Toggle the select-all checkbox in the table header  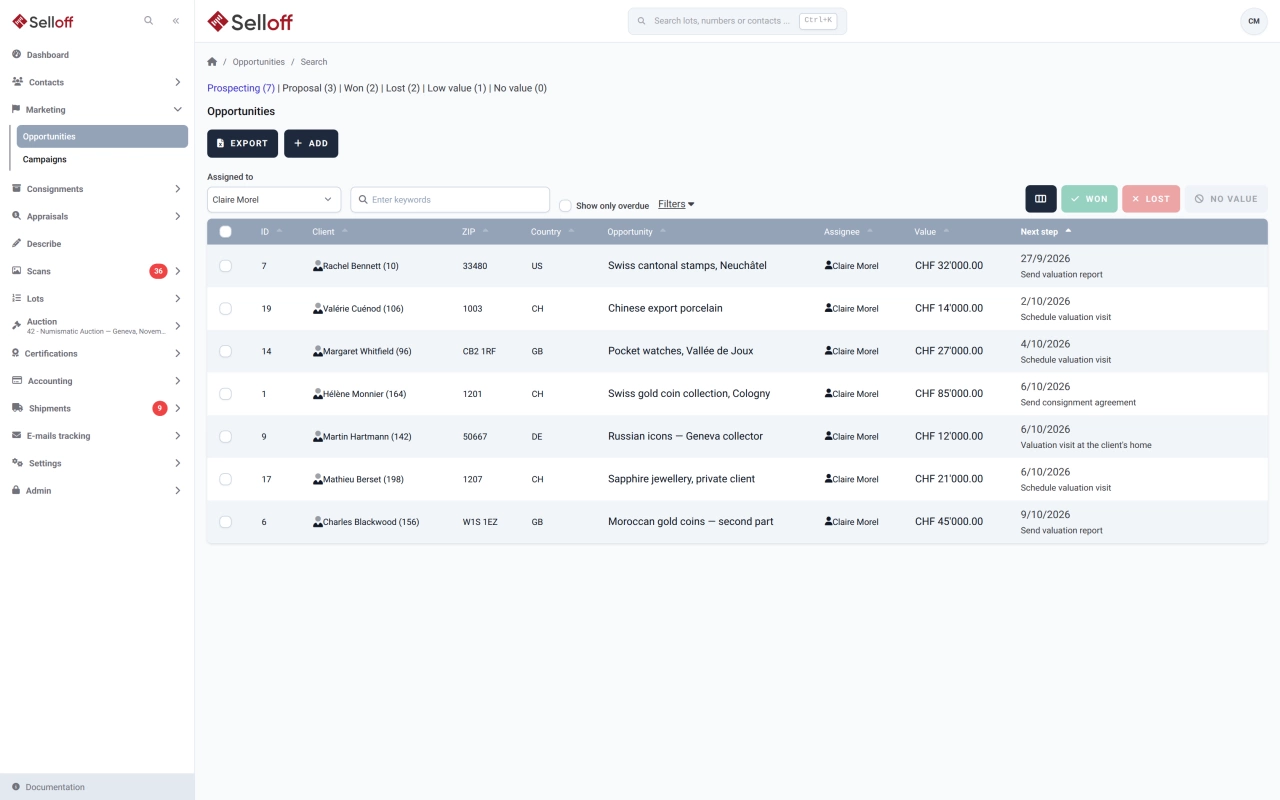(x=225, y=231)
